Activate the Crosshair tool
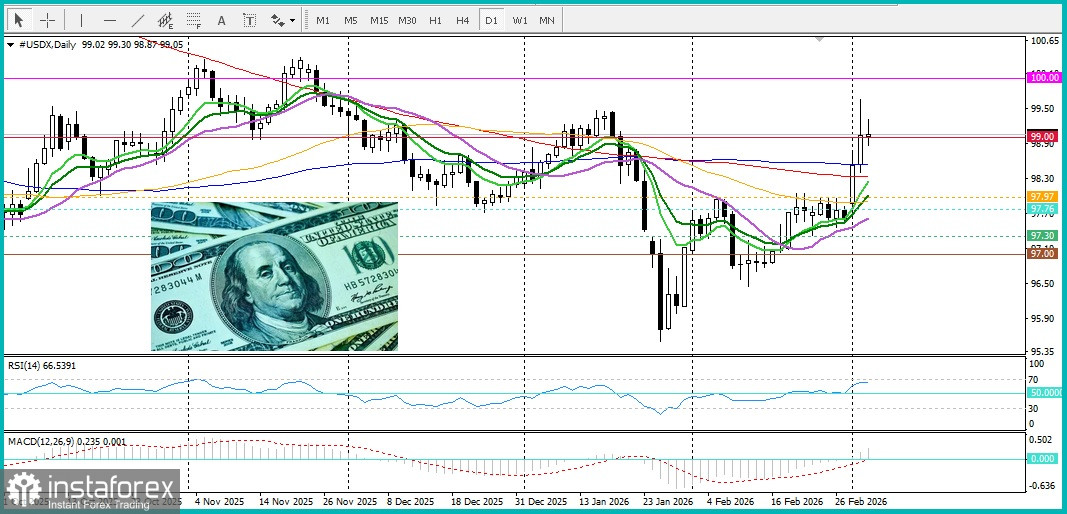 (x=47, y=20)
